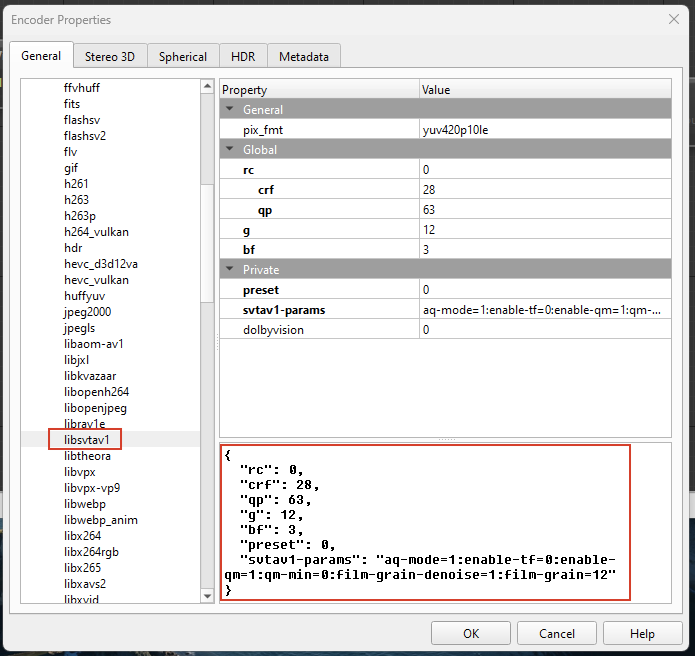Screen dimensions: 695x656
Task: Open Help for encoder properties
Action: (642, 633)
